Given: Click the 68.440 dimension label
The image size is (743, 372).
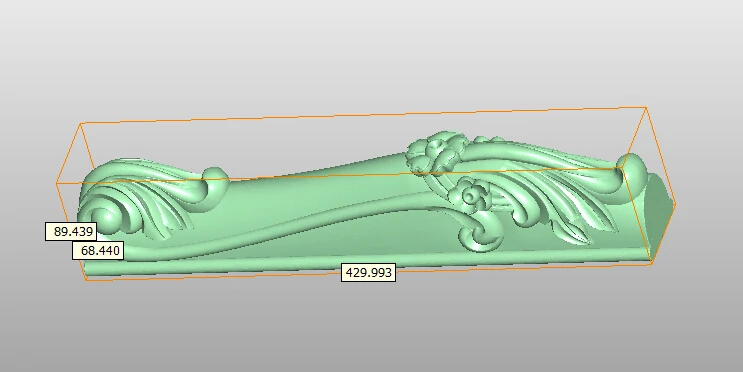Looking at the screenshot, I should coord(98,251).
